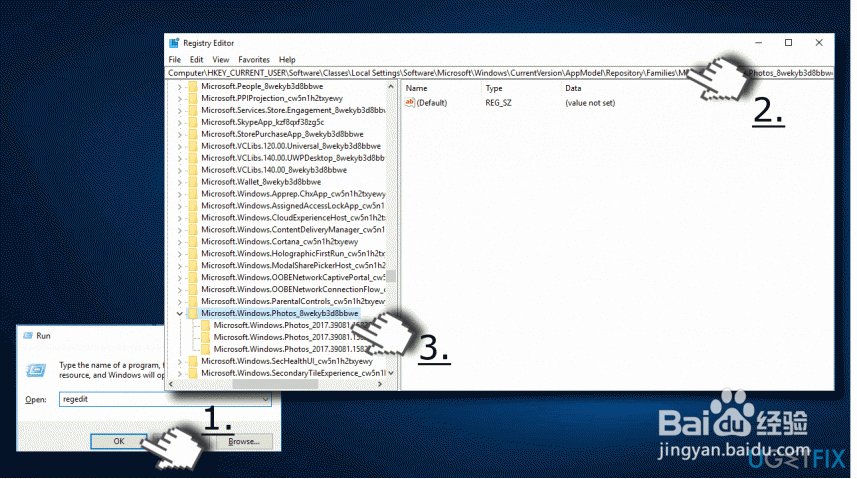Image resolution: width=857 pixels, height=479 pixels.
Task: Click Microsoft.VCLibs.140.00_8wekyb3d8bbwe folder icon
Action: click(x=192, y=170)
